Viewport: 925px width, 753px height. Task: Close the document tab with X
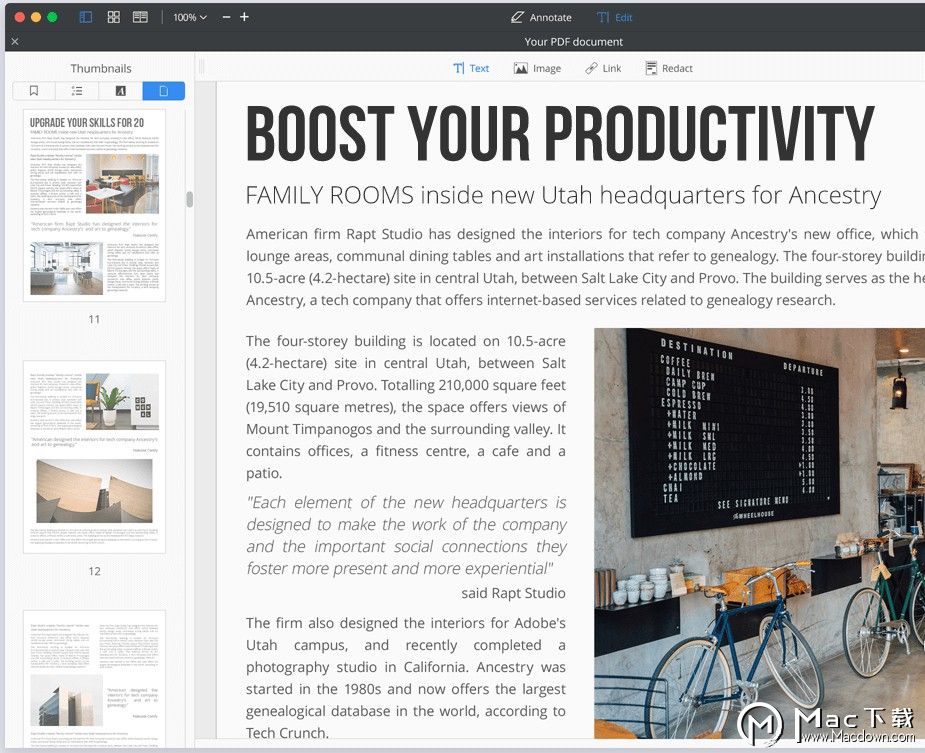tap(15, 41)
